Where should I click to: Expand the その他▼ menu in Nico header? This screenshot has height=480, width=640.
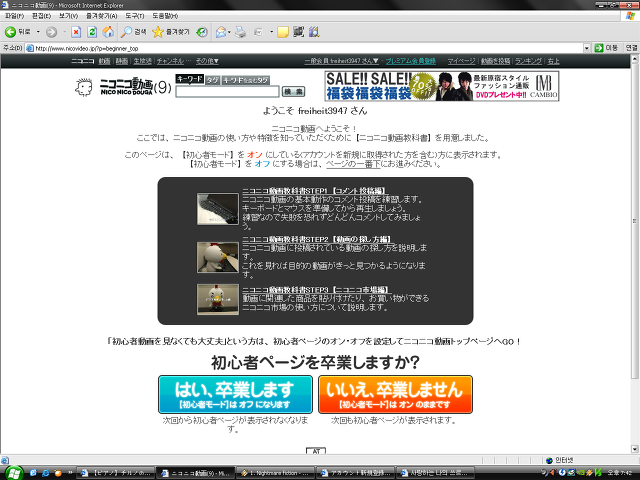207,61
